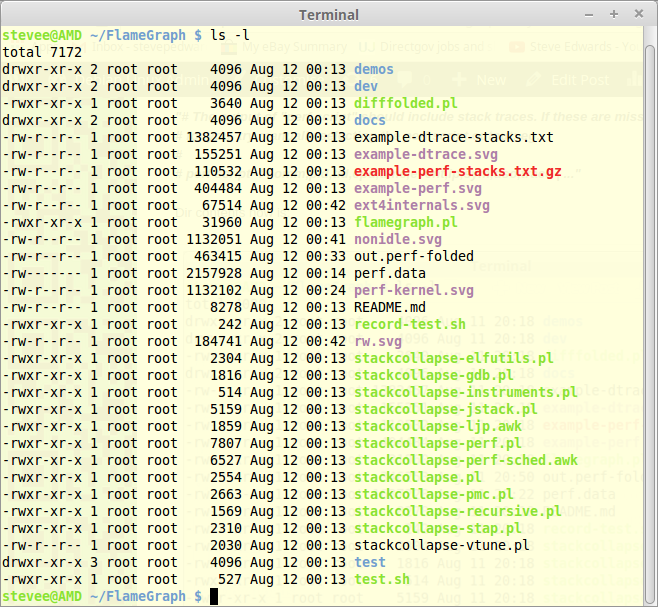Screen dimensions: 658x607
Task: Click the flamegraph.pl filename
Action: [x=406, y=222]
